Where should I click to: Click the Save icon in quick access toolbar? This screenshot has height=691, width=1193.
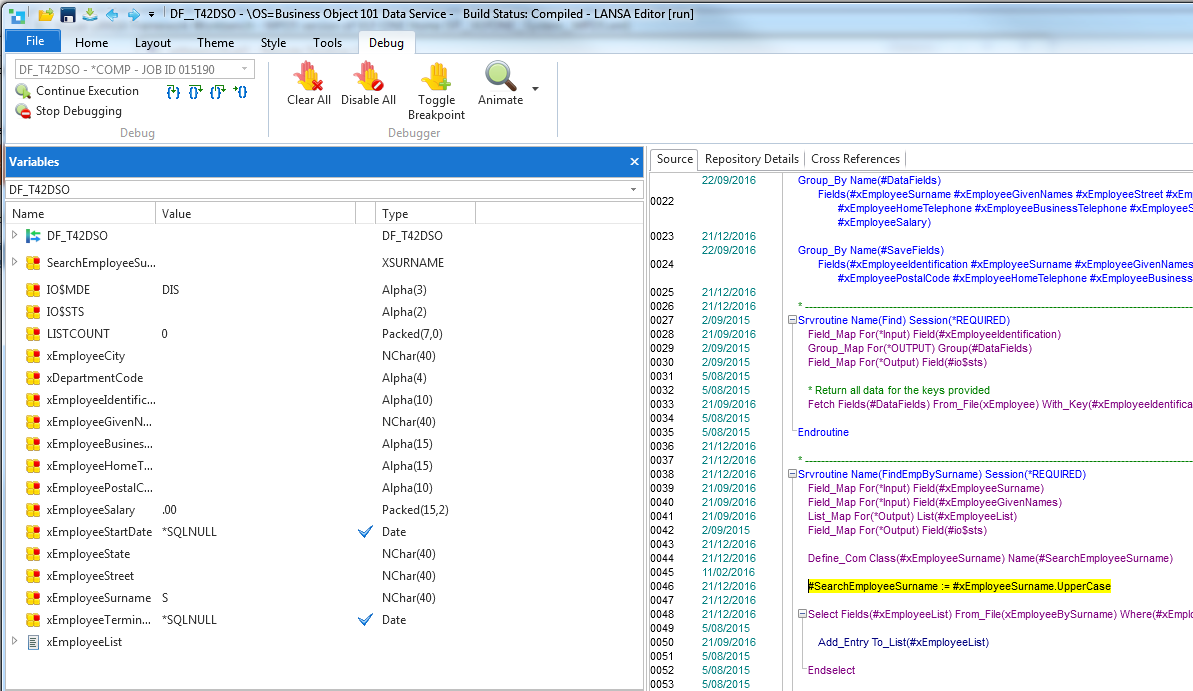click(x=68, y=14)
